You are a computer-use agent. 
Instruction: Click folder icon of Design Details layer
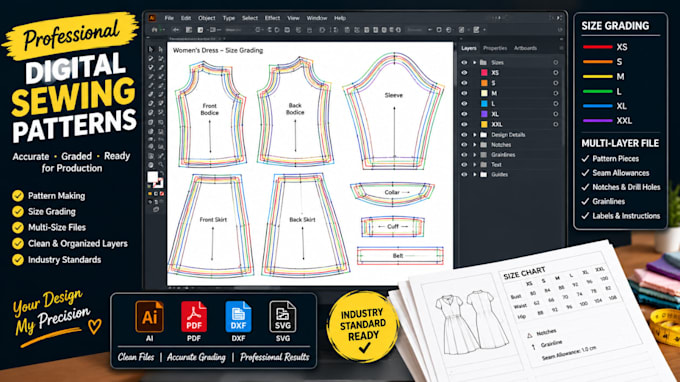pos(484,135)
